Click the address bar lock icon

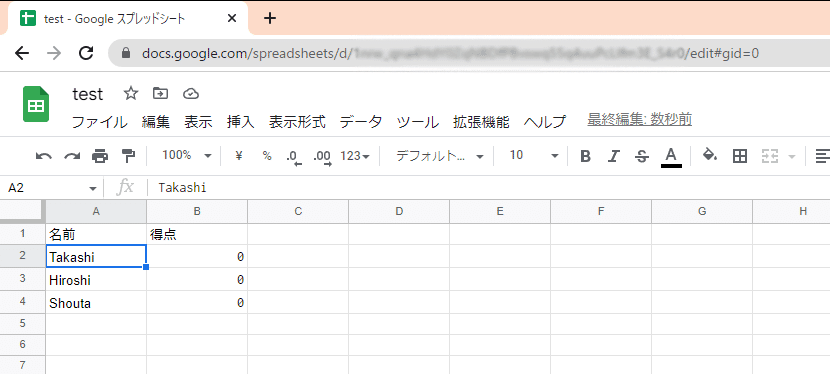pyautogui.click(x=125, y=53)
